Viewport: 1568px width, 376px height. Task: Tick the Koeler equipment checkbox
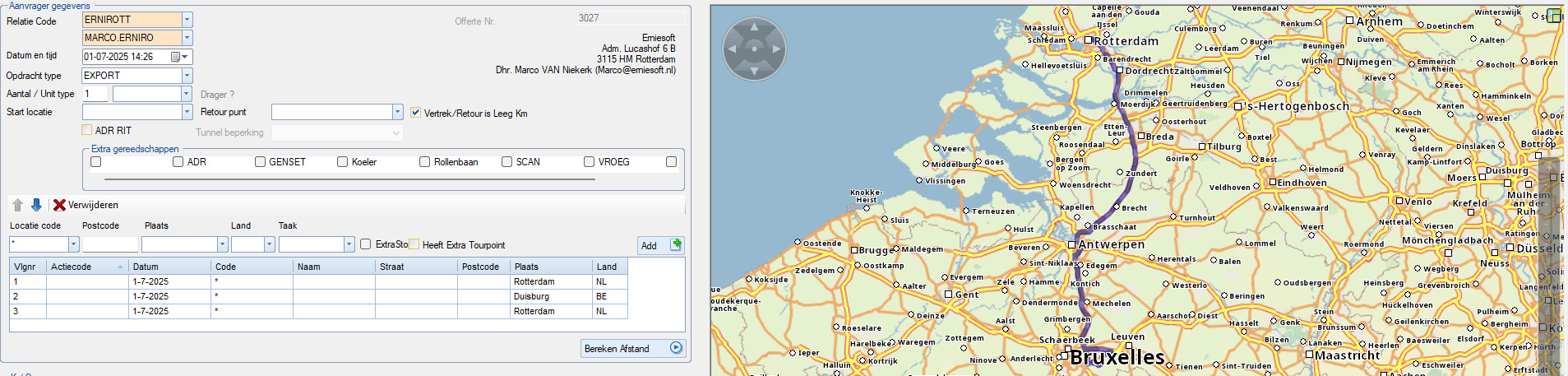pyautogui.click(x=342, y=162)
